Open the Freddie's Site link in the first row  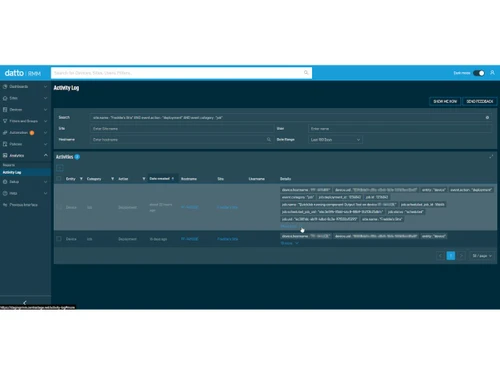[x=227, y=207]
